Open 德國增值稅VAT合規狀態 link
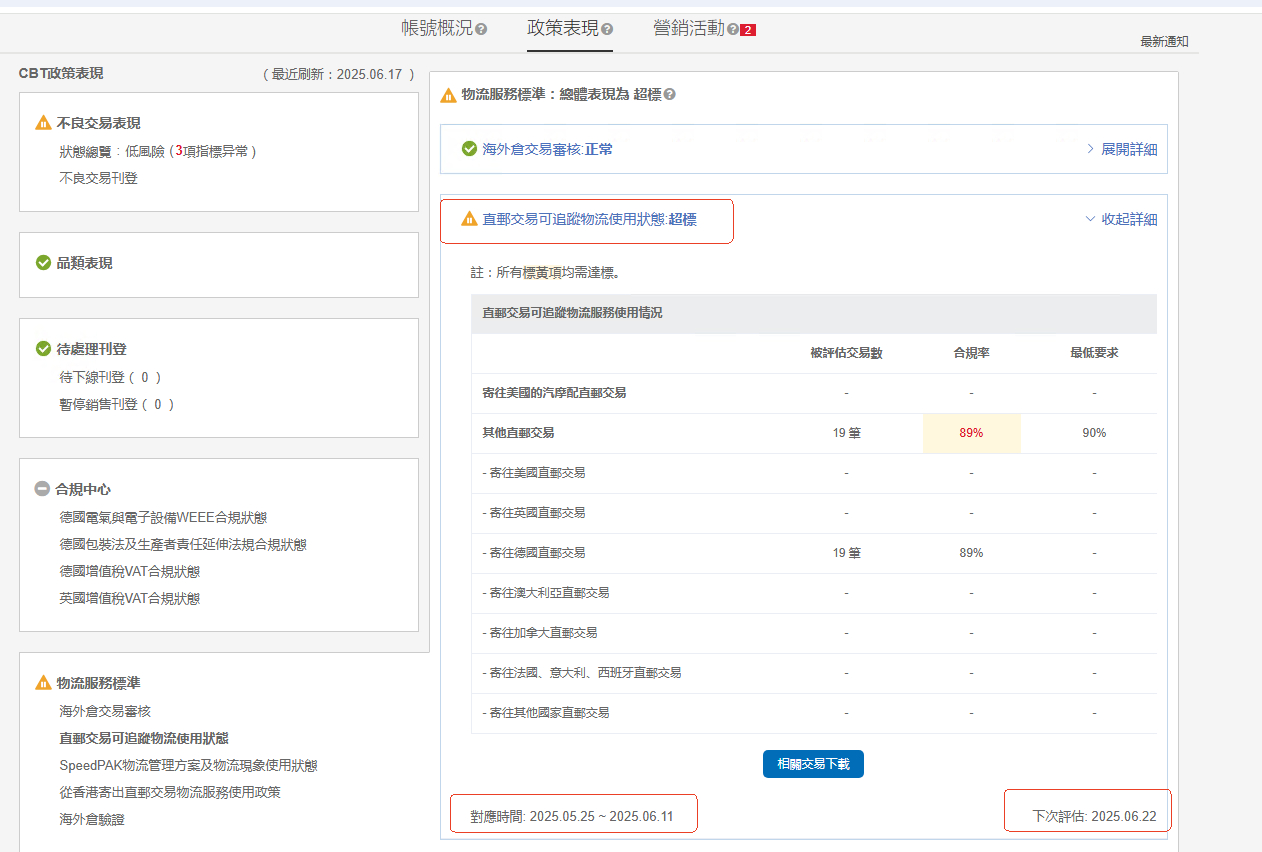 pos(130,572)
